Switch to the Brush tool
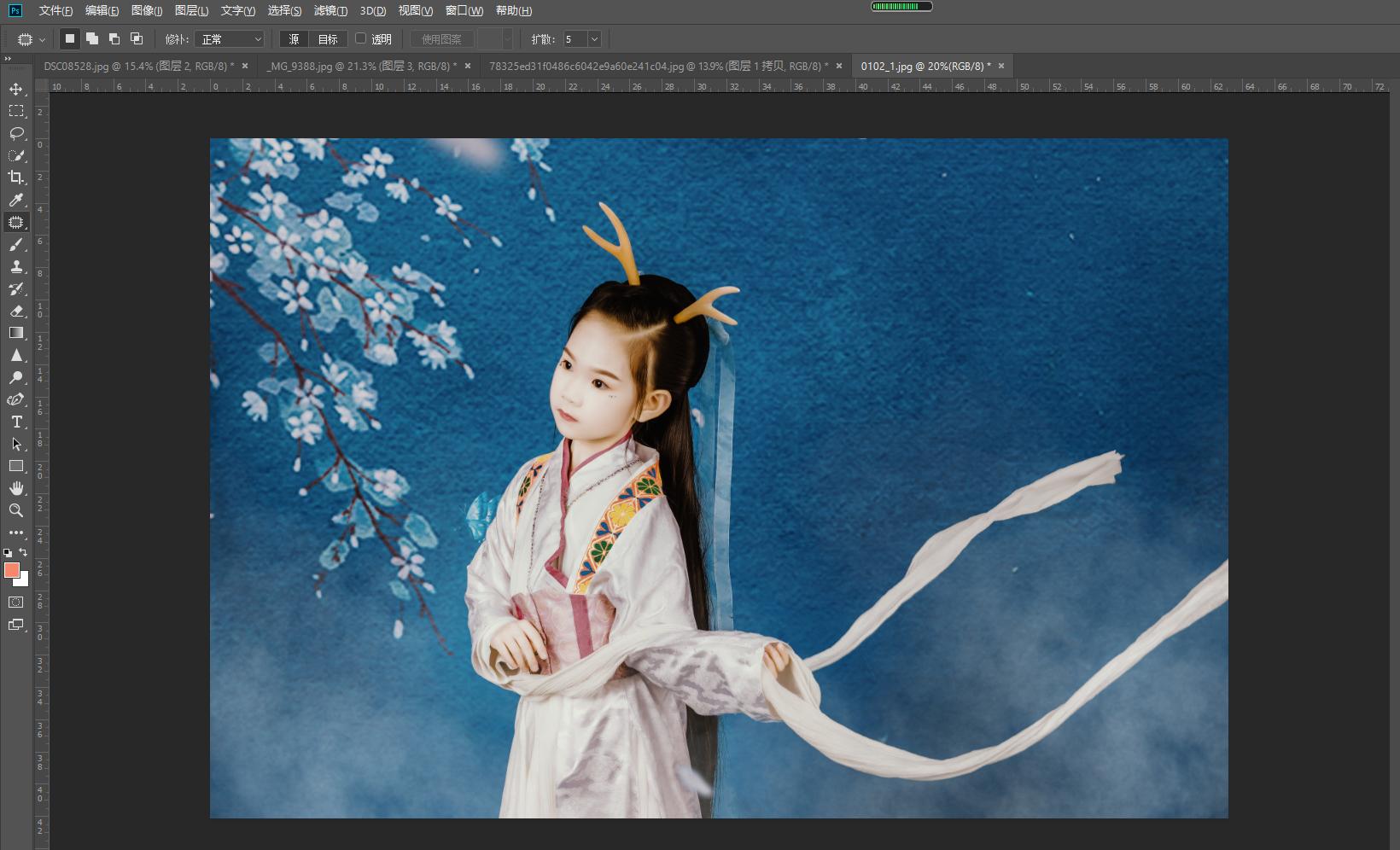This screenshot has height=850, width=1400. point(16,245)
